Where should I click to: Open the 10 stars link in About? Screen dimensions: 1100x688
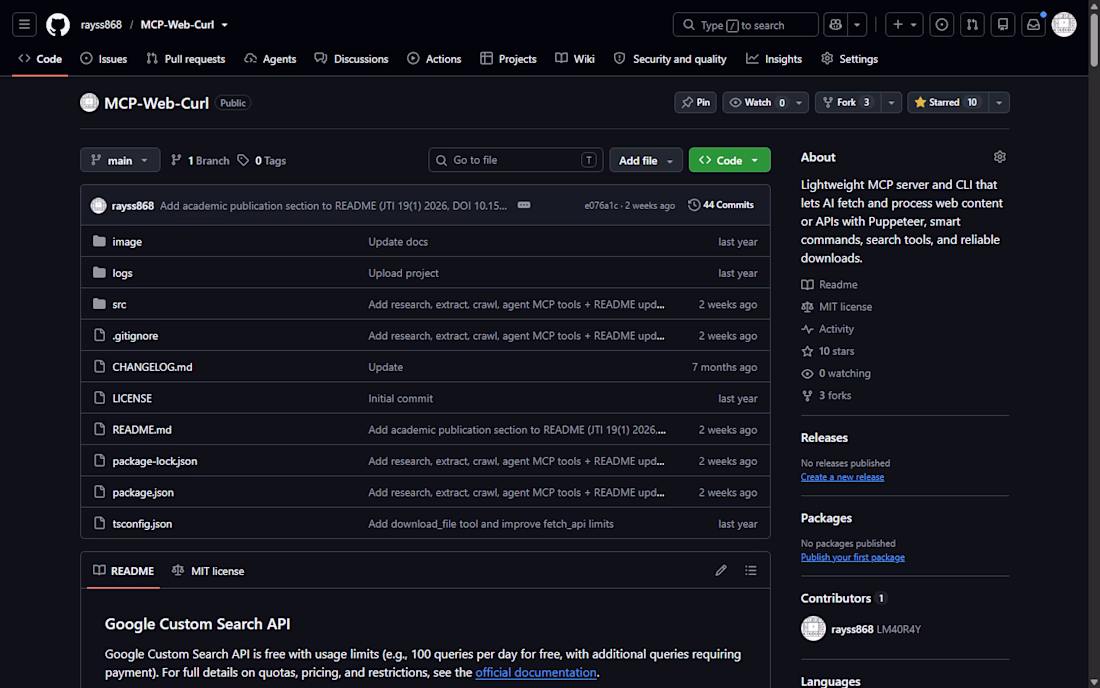[828, 351]
